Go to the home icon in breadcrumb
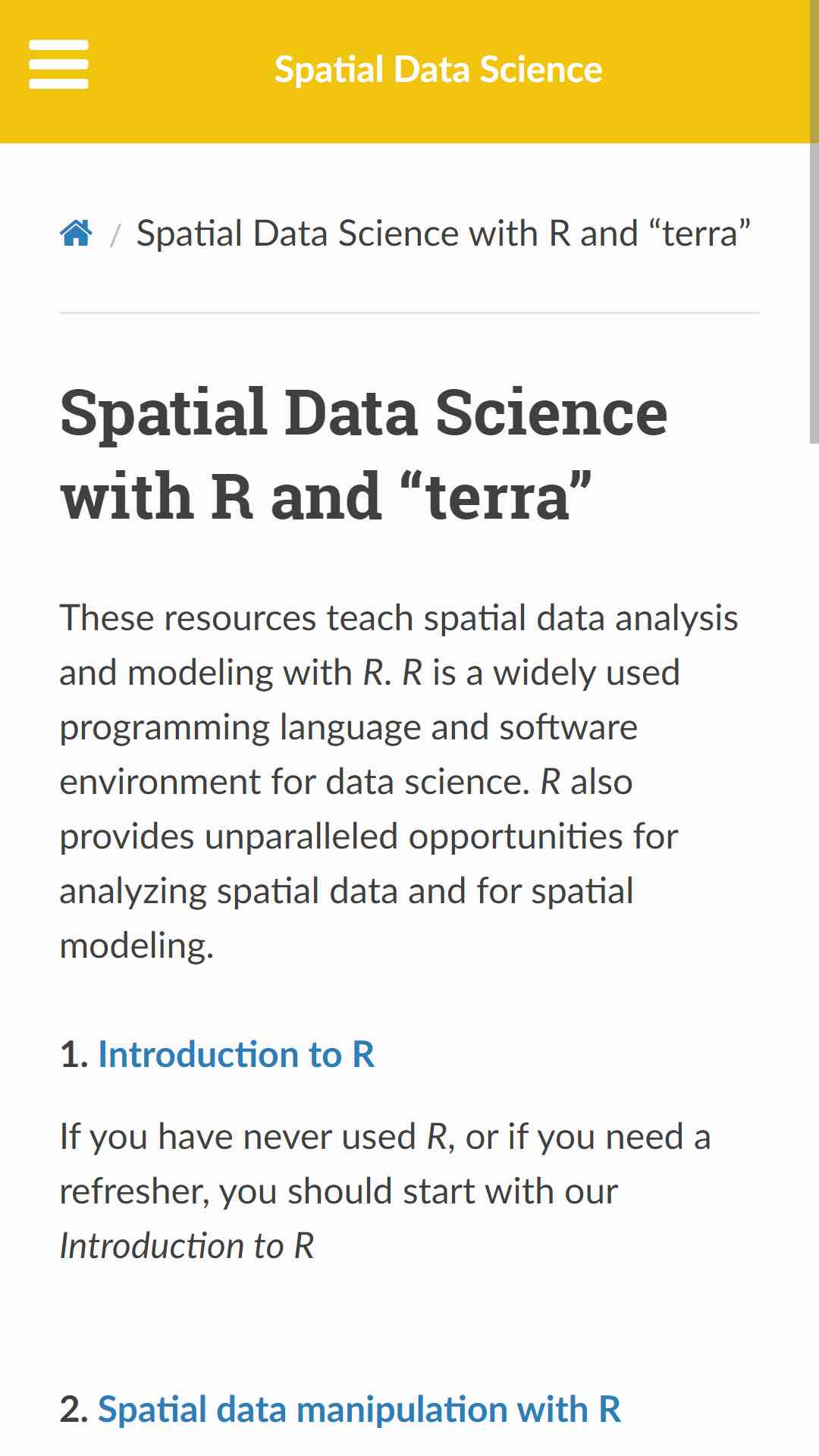 pyautogui.click(x=76, y=233)
